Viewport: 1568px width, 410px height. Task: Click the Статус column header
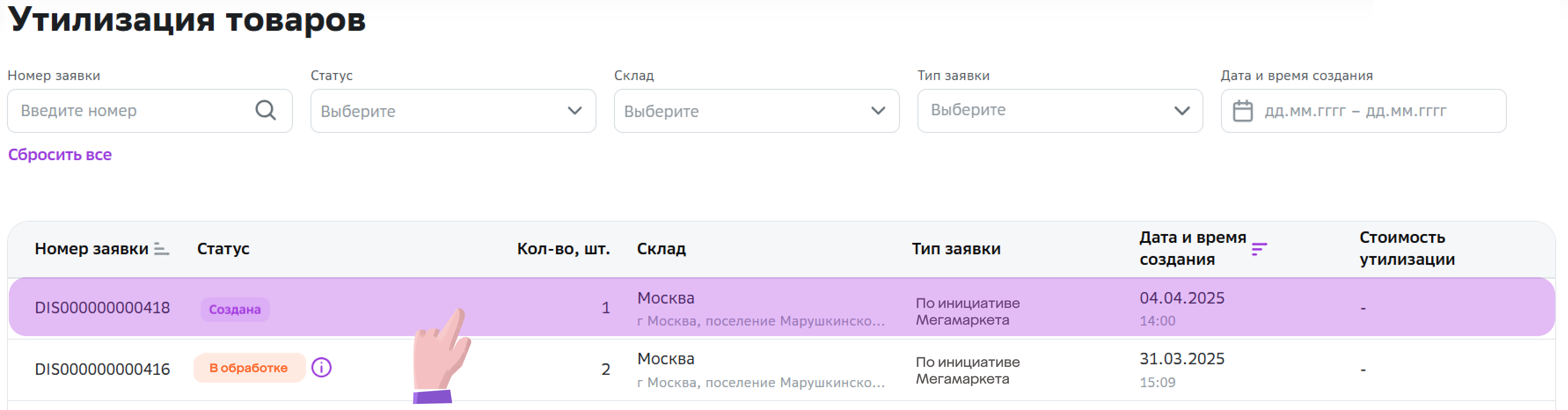223,249
